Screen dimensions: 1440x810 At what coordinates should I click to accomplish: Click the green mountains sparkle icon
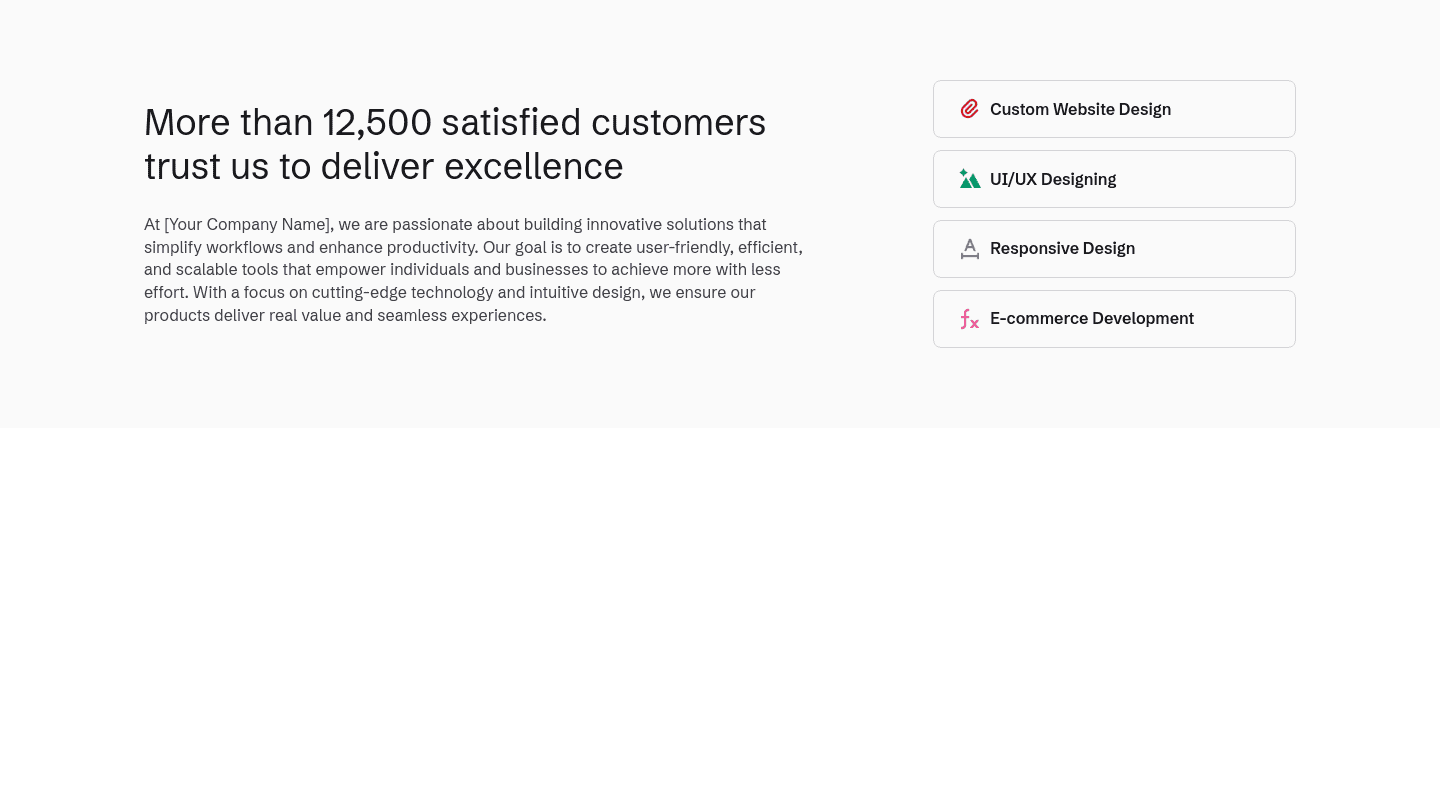[x=969, y=179]
